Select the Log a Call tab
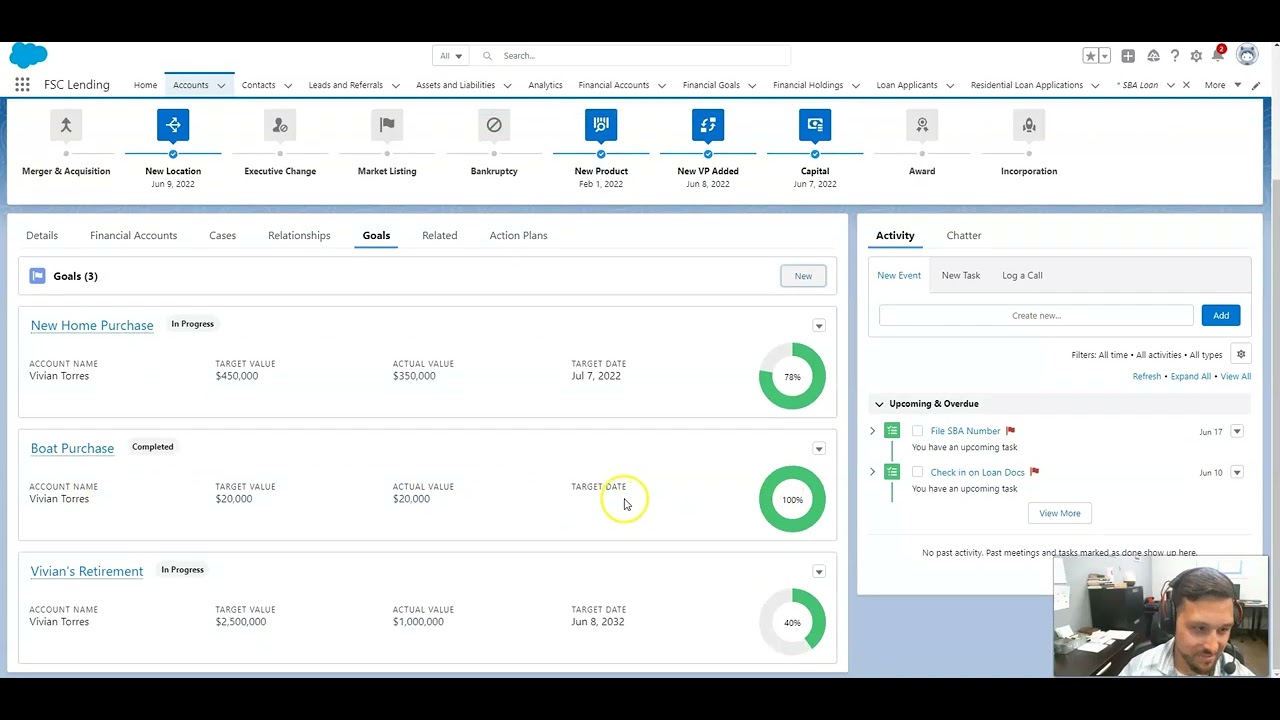This screenshot has height=720, width=1280. click(x=1022, y=275)
